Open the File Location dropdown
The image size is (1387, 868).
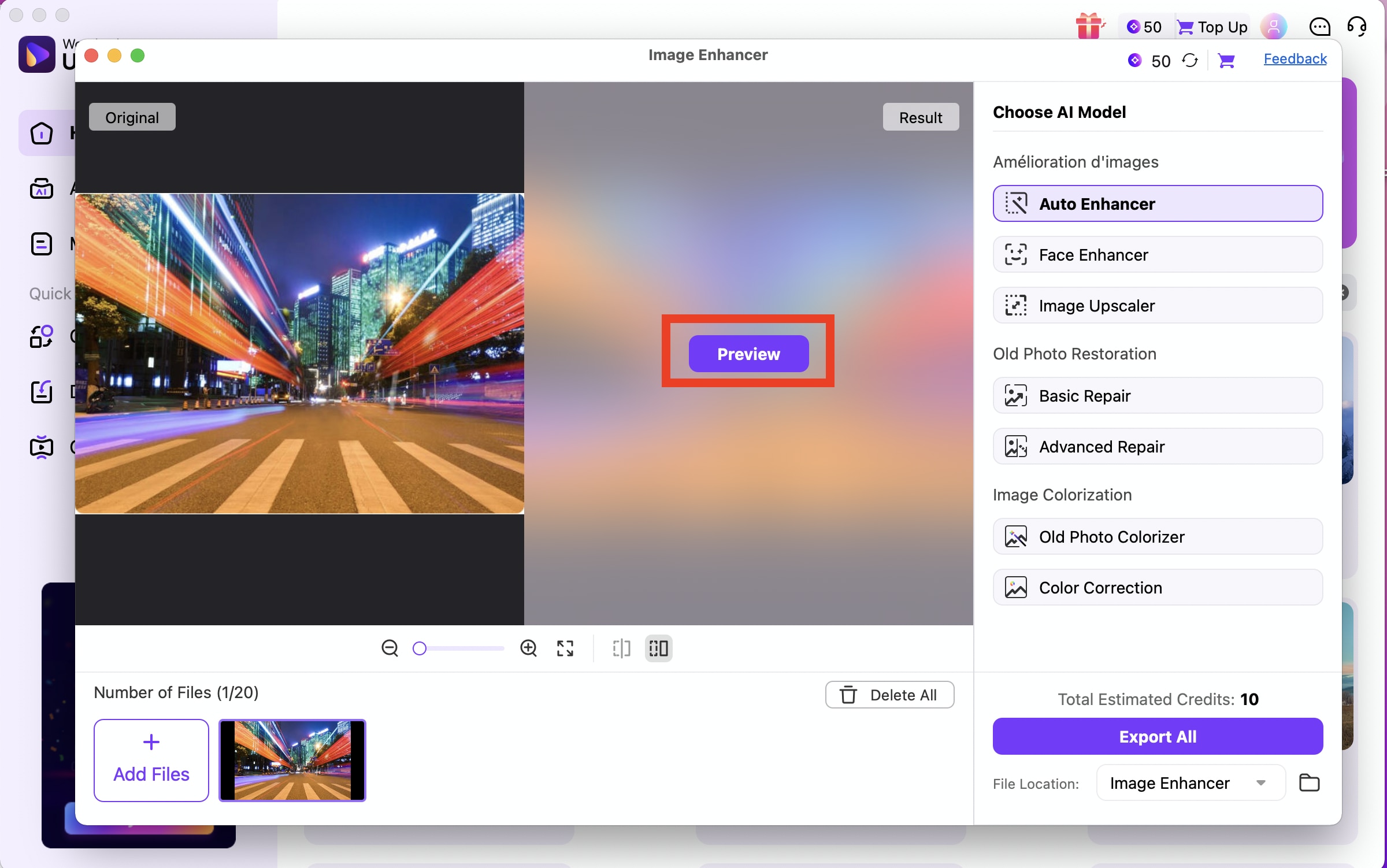click(1189, 782)
